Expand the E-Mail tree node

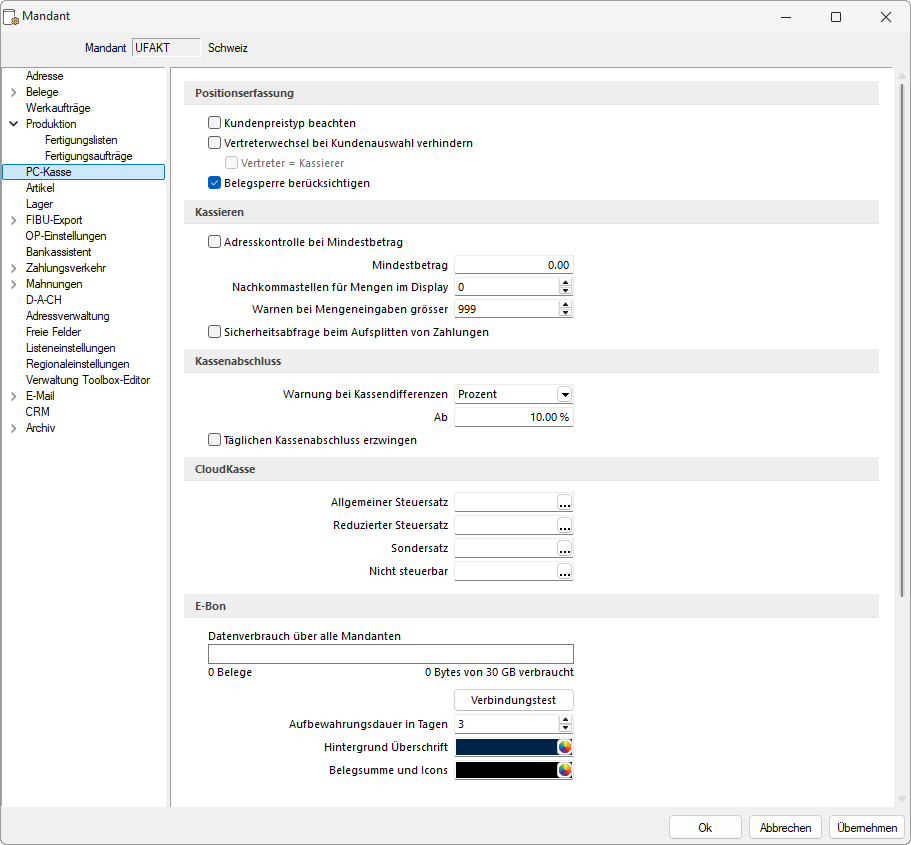[14, 396]
